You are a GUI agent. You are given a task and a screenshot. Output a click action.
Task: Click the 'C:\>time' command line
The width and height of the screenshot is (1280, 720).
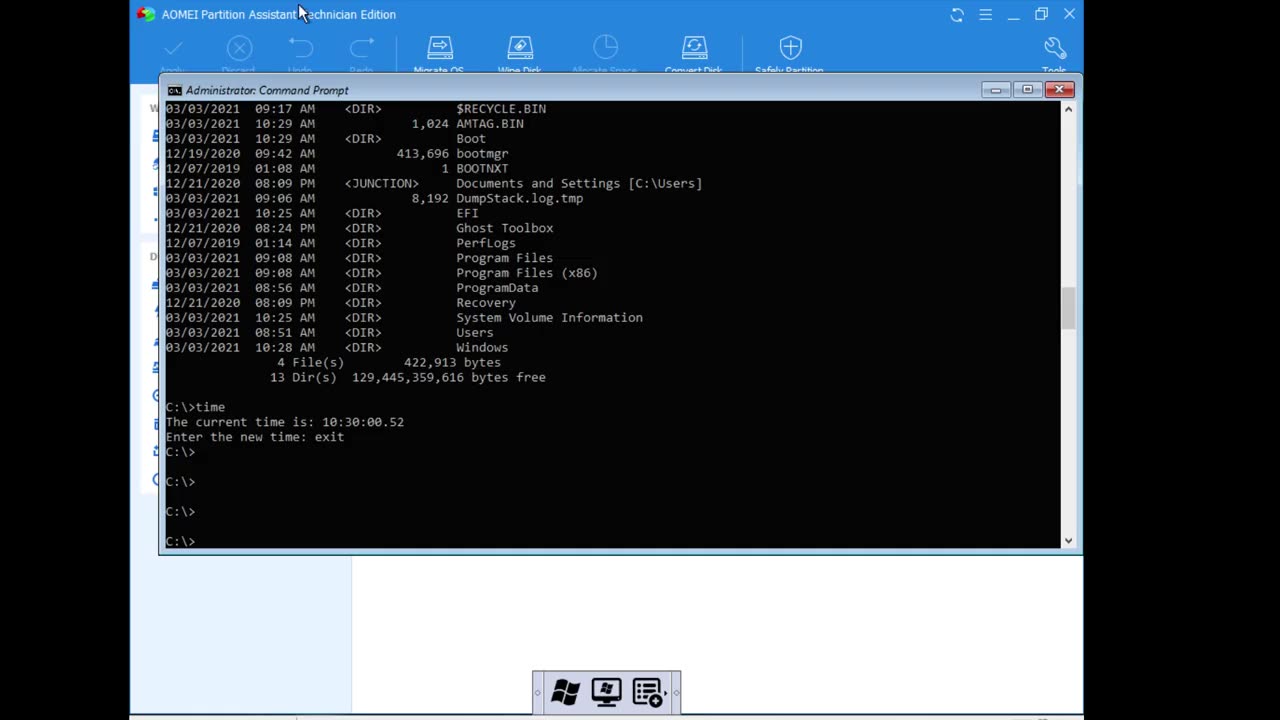(x=195, y=407)
